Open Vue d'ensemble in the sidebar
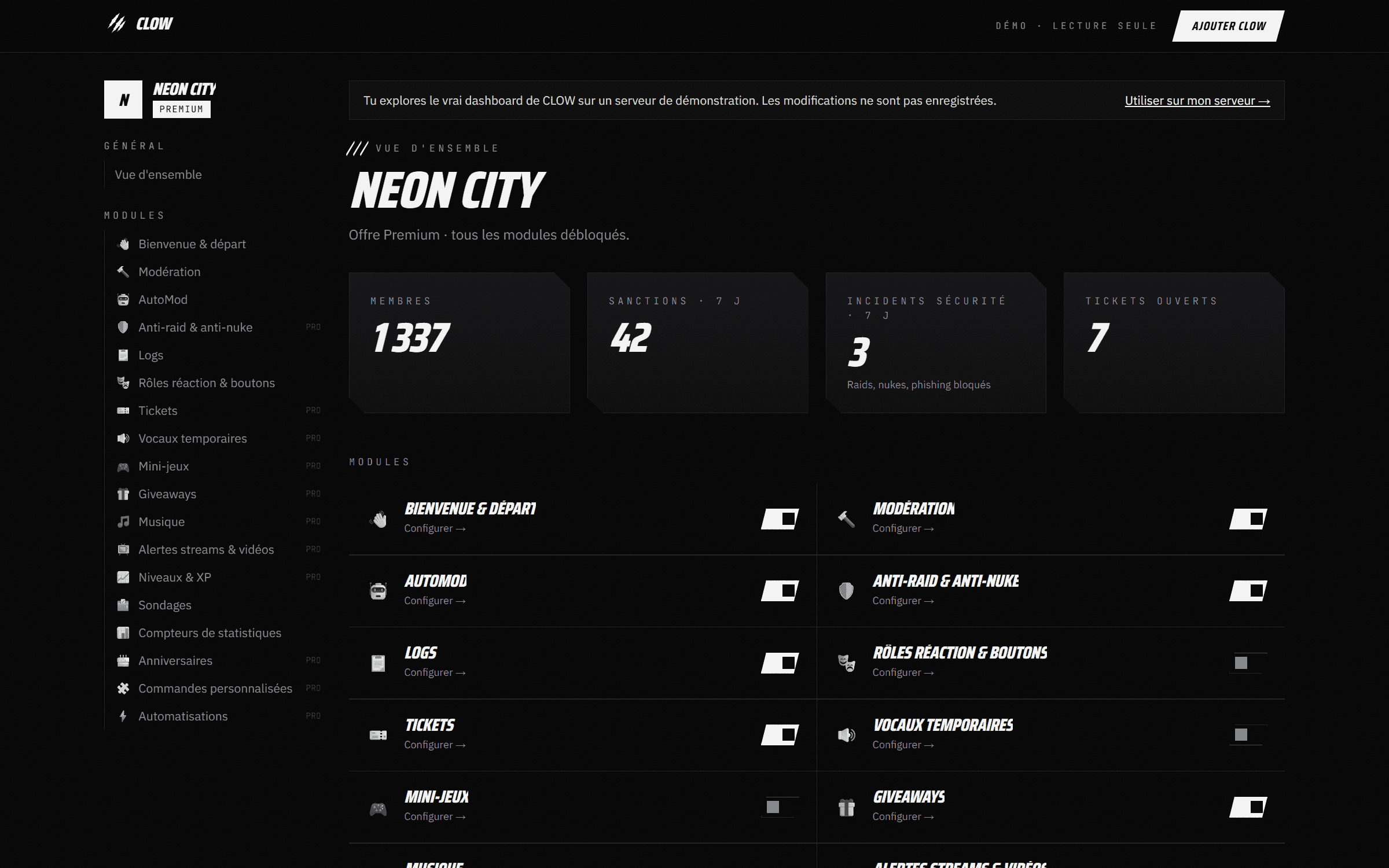This screenshot has width=1389, height=868. coord(214,175)
